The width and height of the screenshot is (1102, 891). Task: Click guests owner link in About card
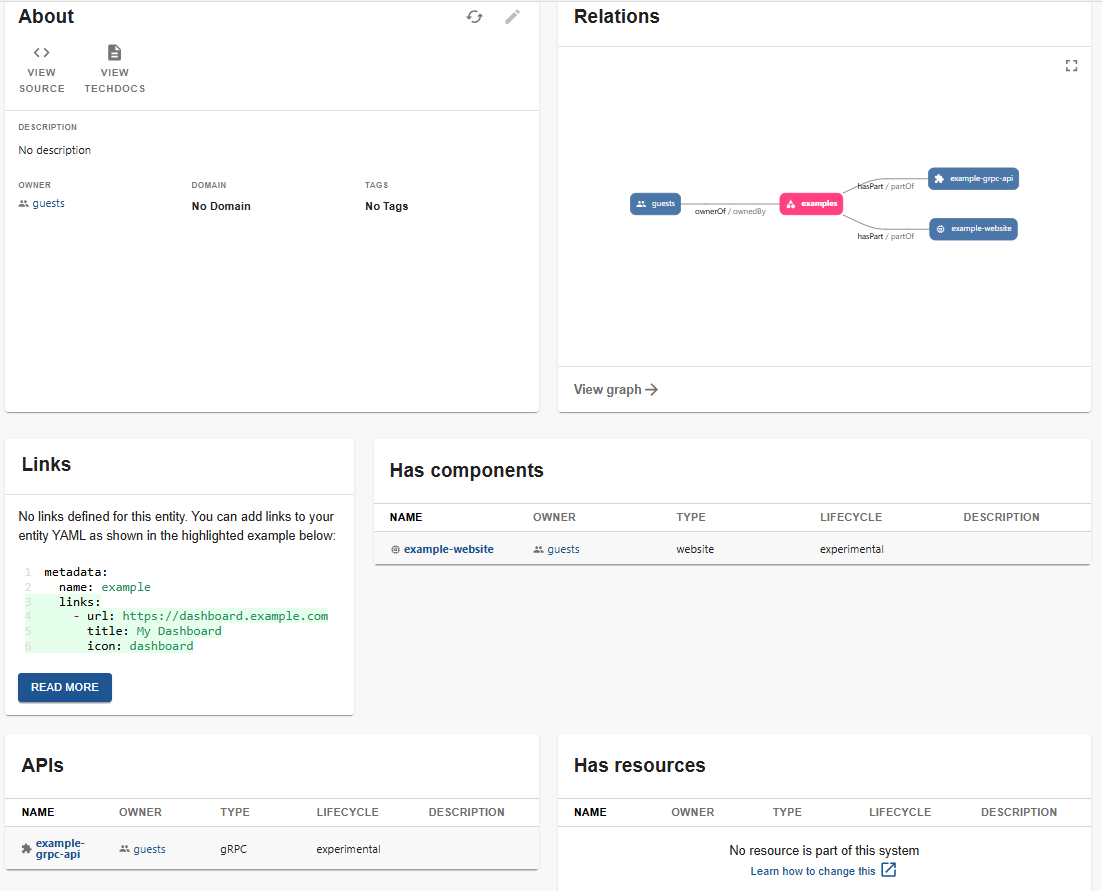tap(48, 203)
